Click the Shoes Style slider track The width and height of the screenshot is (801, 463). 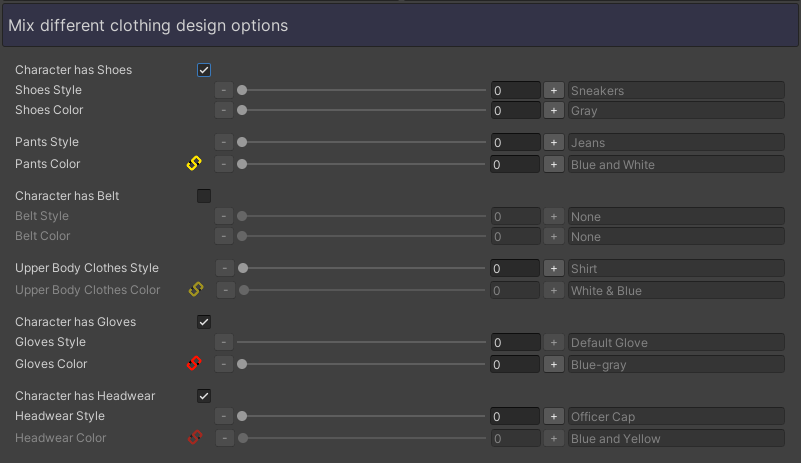pyautogui.click(x=360, y=90)
